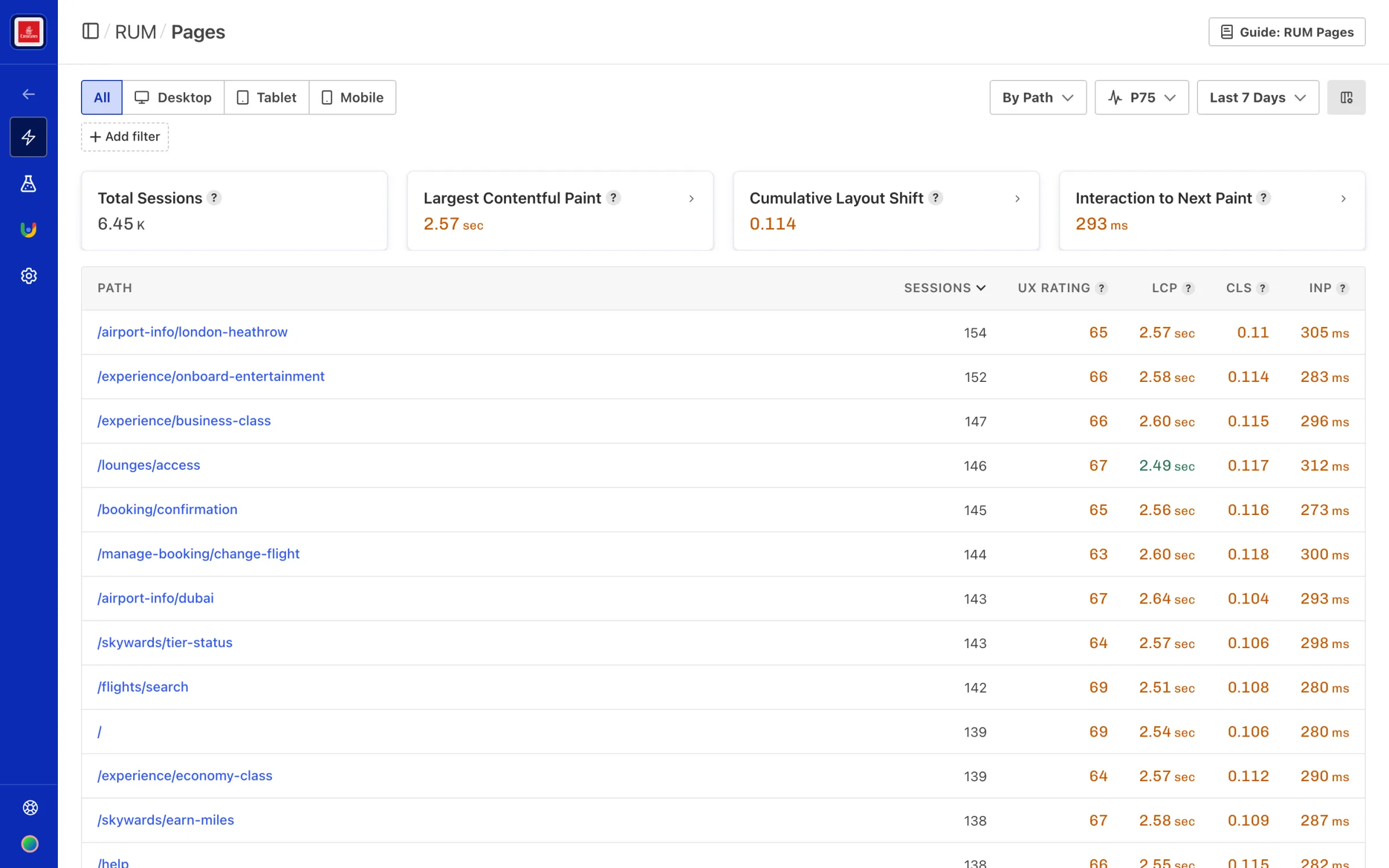Image resolution: width=1389 pixels, height=868 pixels.
Task: Click the Add filter button
Action: tap(125, 137)
